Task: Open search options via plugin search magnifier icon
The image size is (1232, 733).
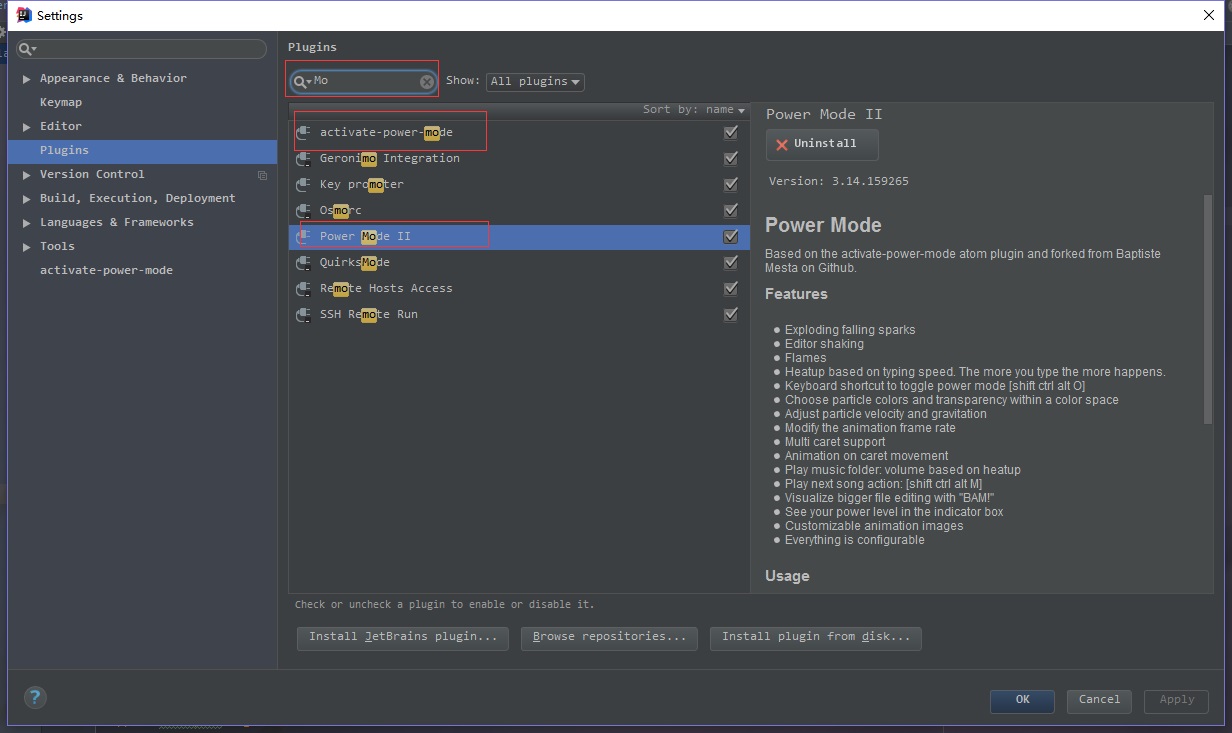Action: pyautogui.click(x=302, y=82)
